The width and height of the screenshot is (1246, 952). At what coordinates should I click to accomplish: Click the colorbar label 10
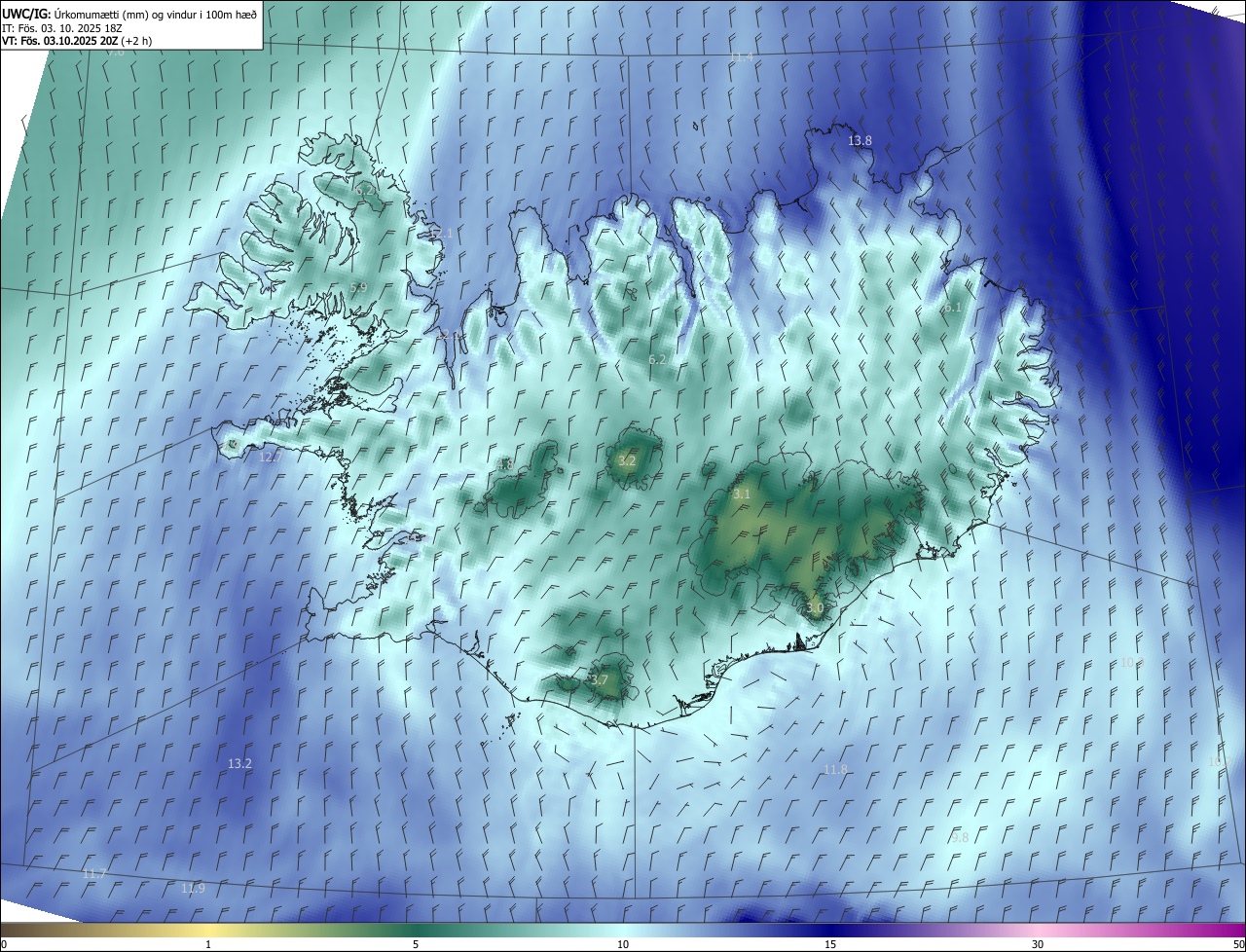623,944
